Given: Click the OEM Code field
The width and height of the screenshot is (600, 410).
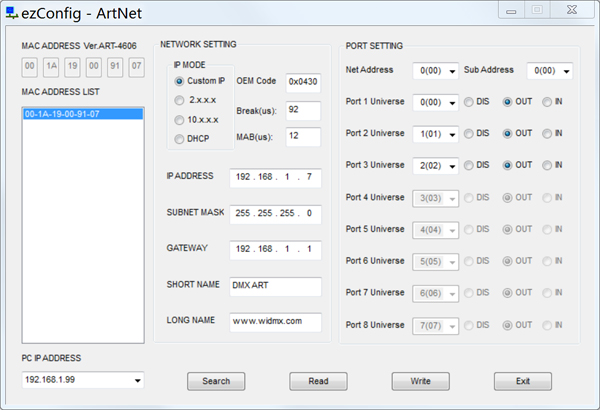Looking at the screenshot, I should point(303,83).
